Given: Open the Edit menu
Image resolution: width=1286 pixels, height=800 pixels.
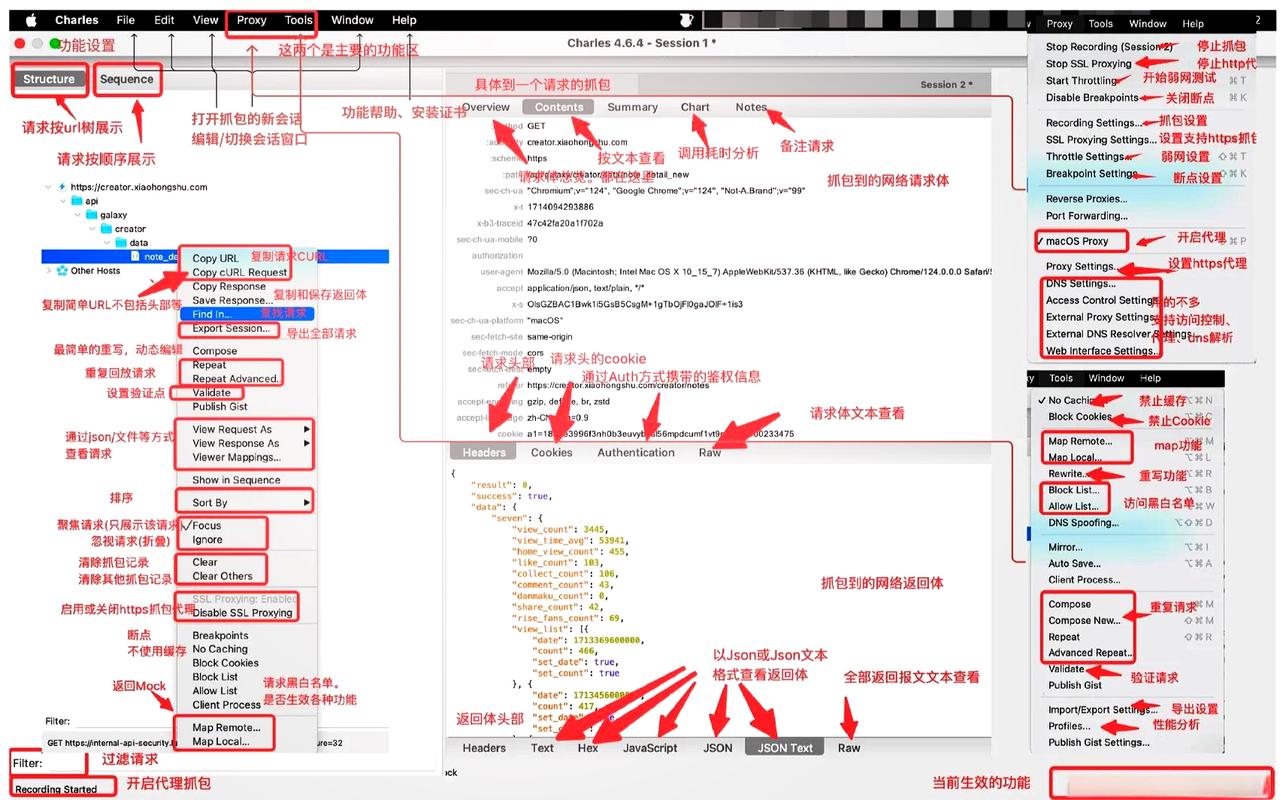Looking at the screenshot, I should tap(165, 20).
